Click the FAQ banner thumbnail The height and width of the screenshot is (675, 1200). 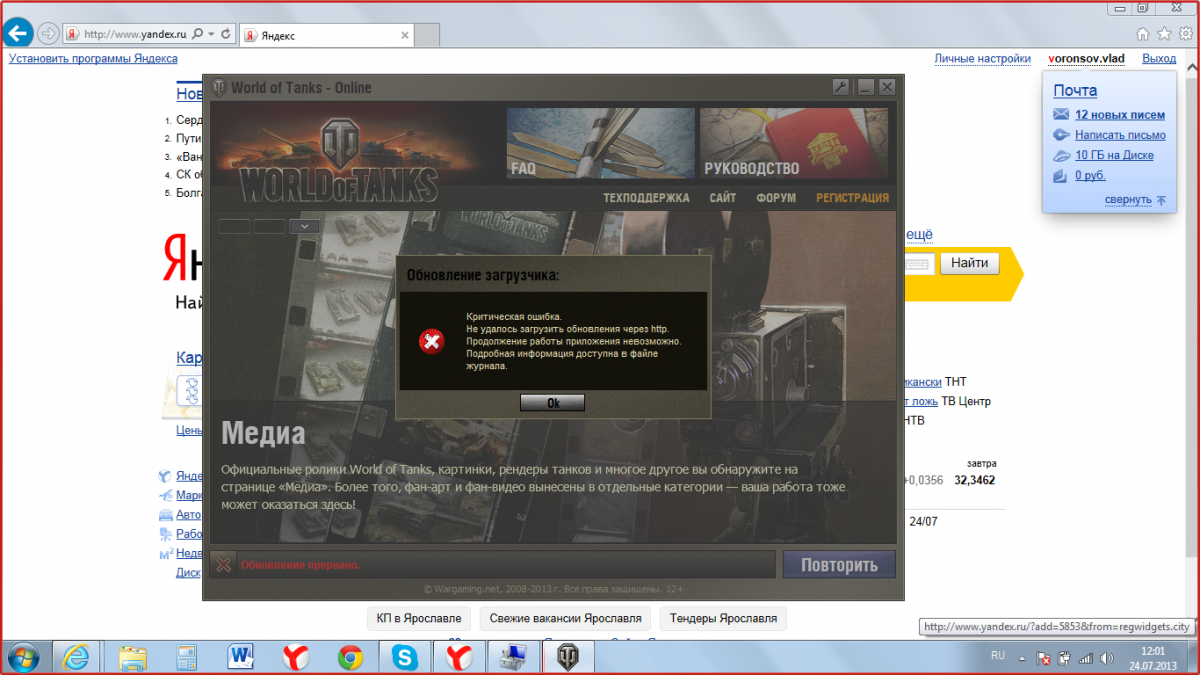(x=600, y=143)
